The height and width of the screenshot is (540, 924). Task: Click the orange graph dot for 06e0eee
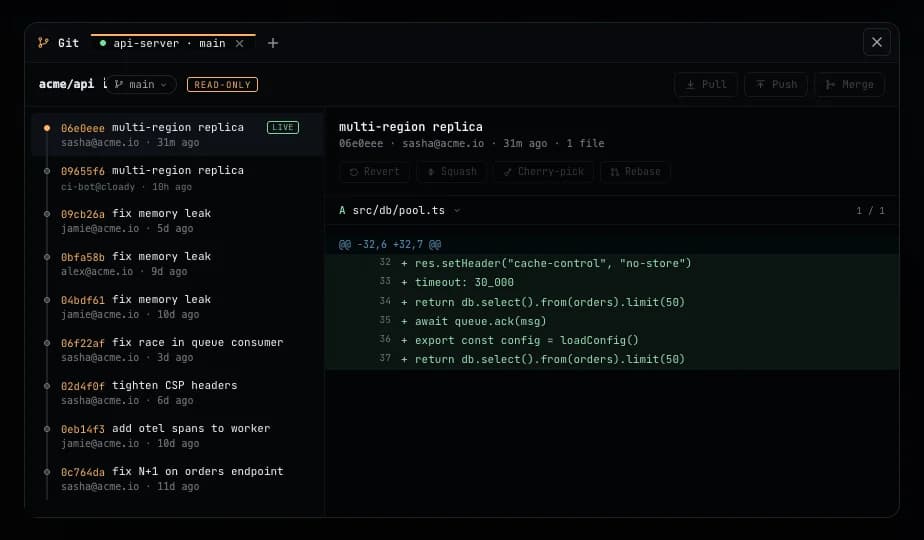(47, 128)
